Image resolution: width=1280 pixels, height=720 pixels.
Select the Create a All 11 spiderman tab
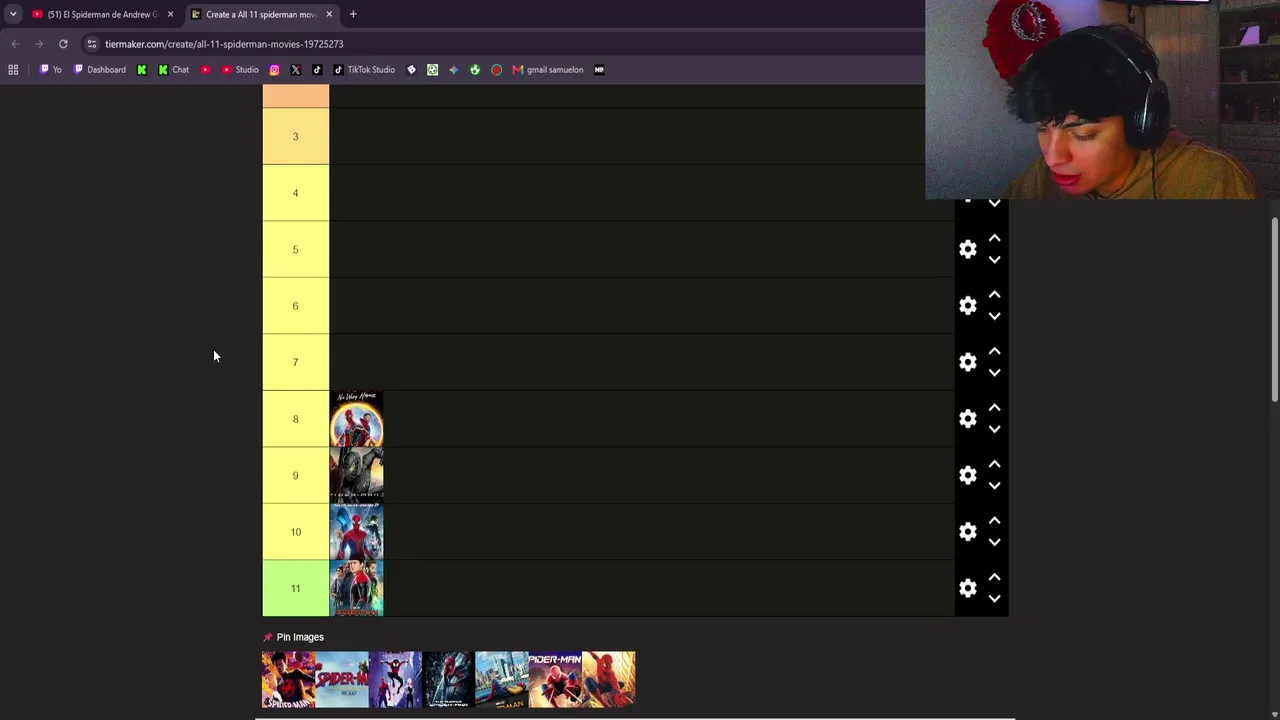point(260,14)
